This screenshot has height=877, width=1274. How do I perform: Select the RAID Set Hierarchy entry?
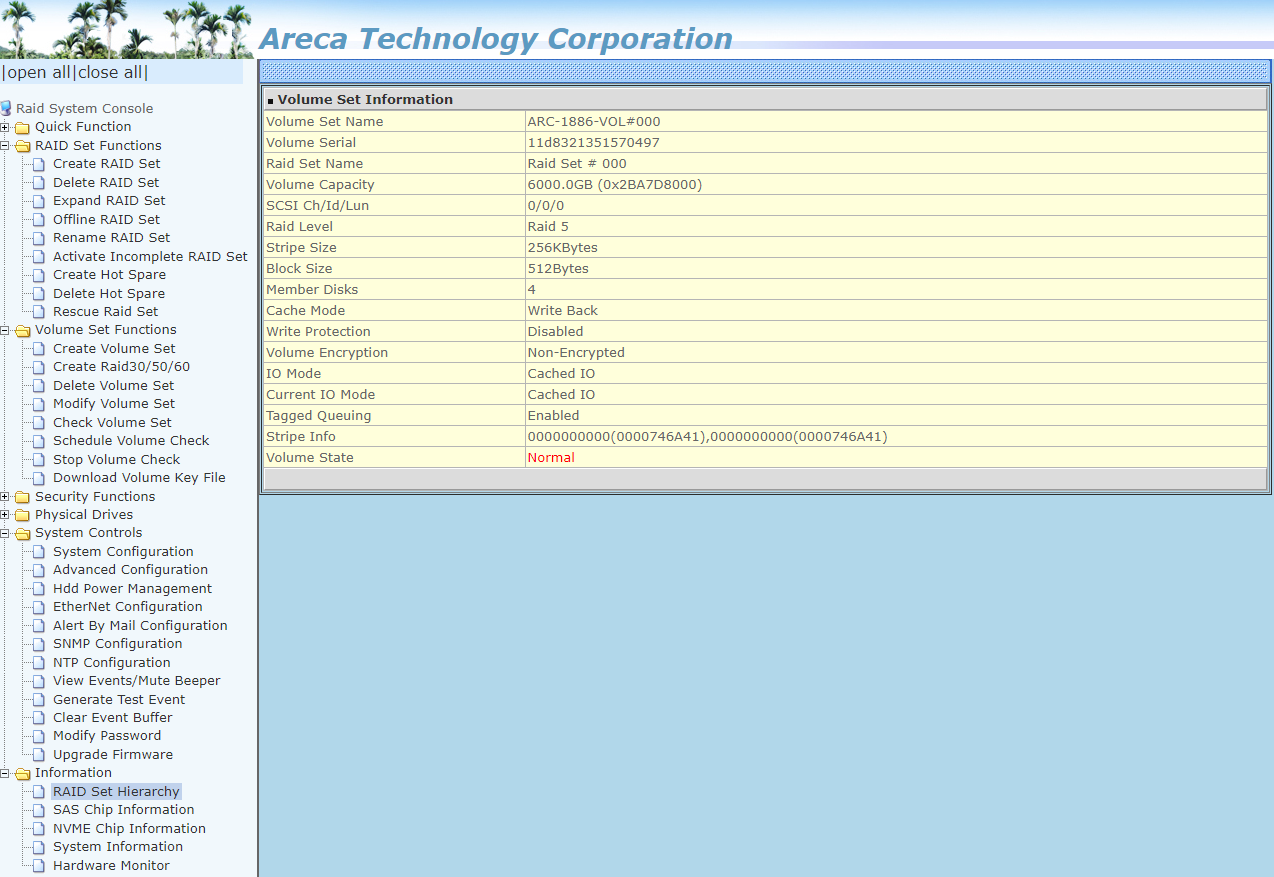116,792
